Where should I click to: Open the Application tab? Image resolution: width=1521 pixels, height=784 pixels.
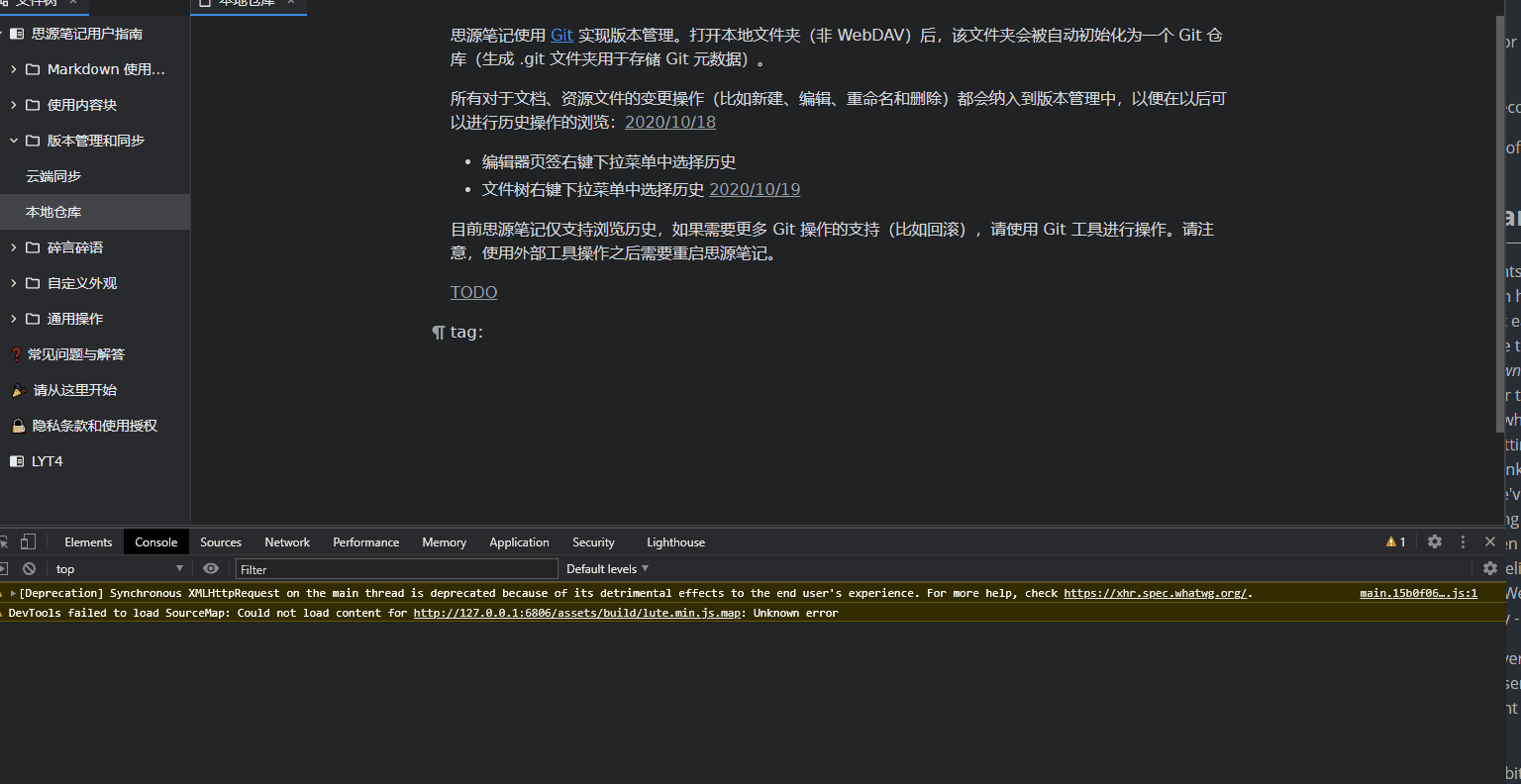[x=519, y=542]
